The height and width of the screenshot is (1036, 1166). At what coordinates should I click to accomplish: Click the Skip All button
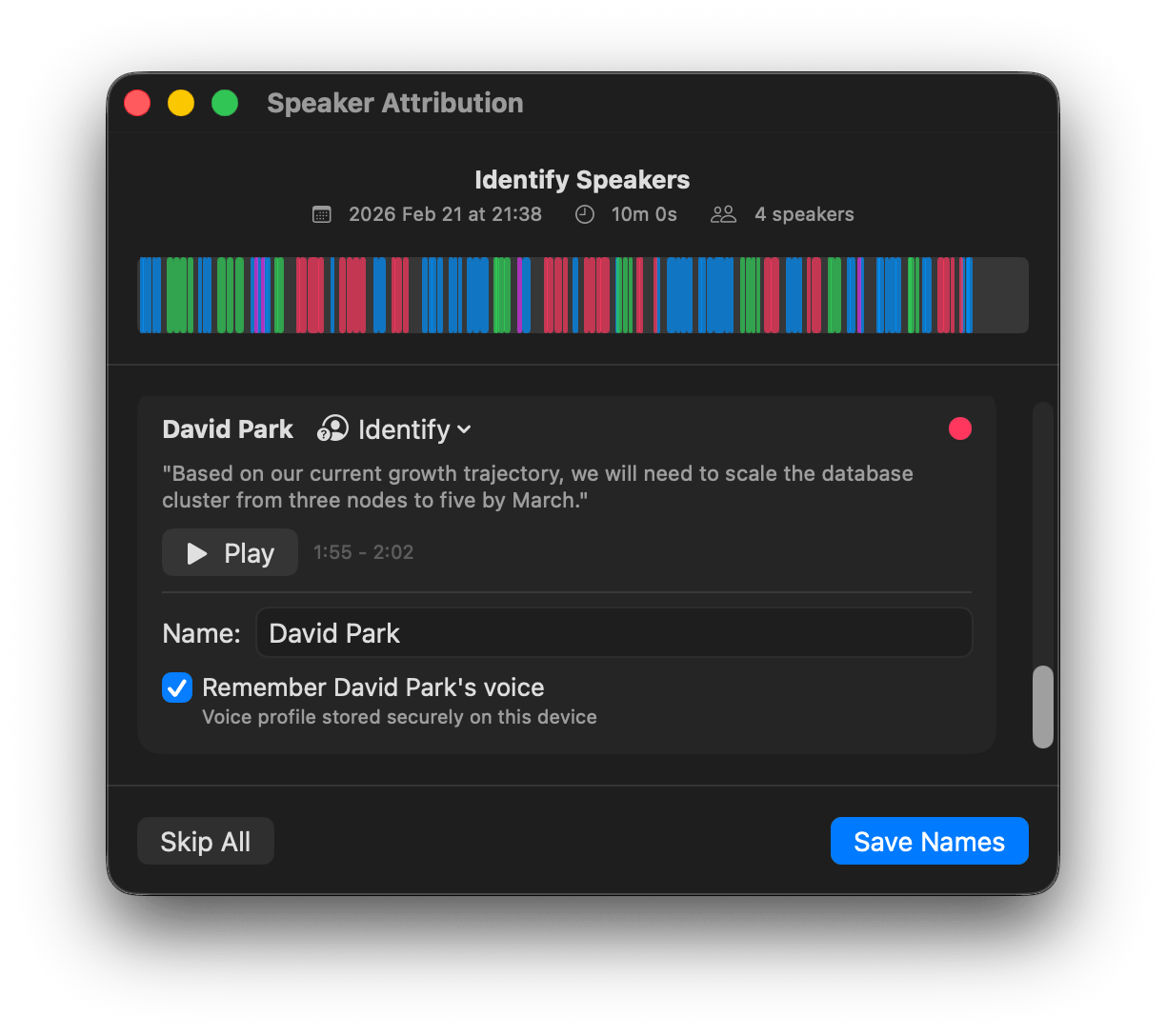pos(205,841)
